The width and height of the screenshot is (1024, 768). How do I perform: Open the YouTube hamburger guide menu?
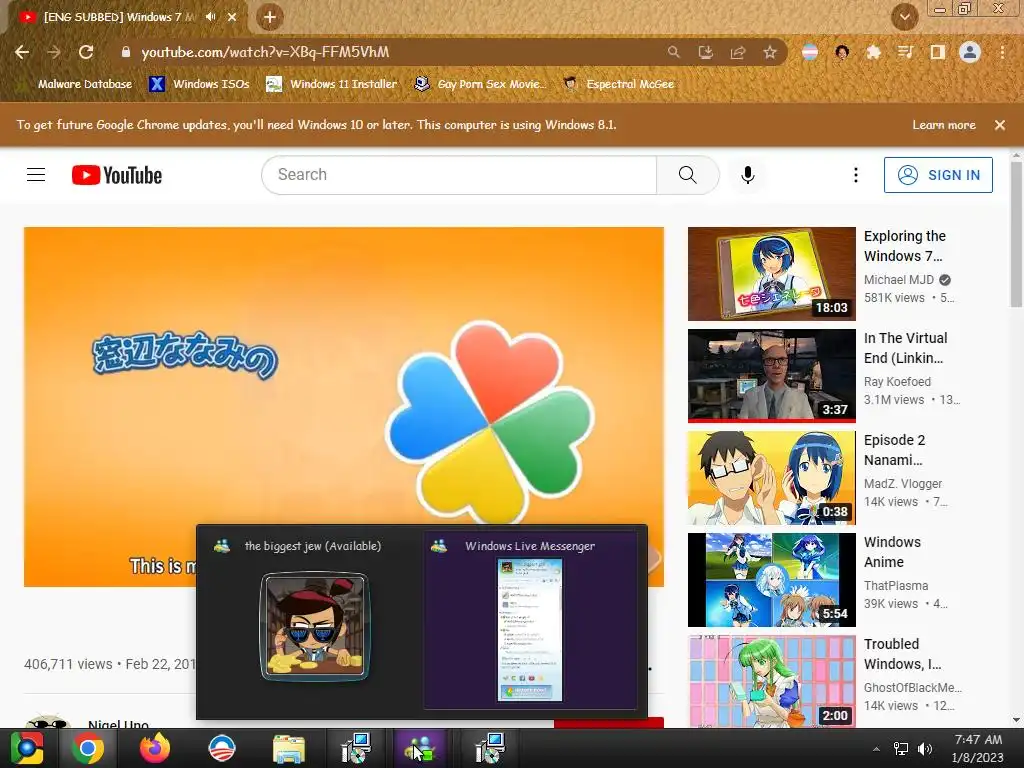[x=36, y=175]
